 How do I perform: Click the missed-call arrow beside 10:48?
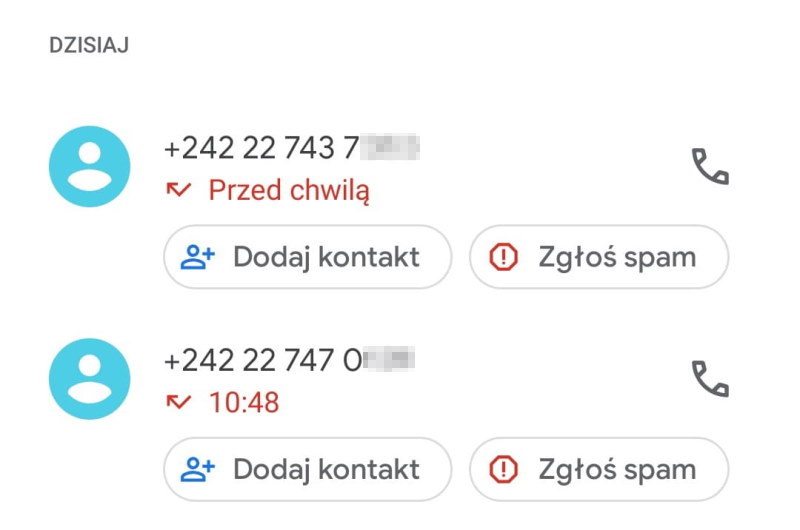click(179, 402)
